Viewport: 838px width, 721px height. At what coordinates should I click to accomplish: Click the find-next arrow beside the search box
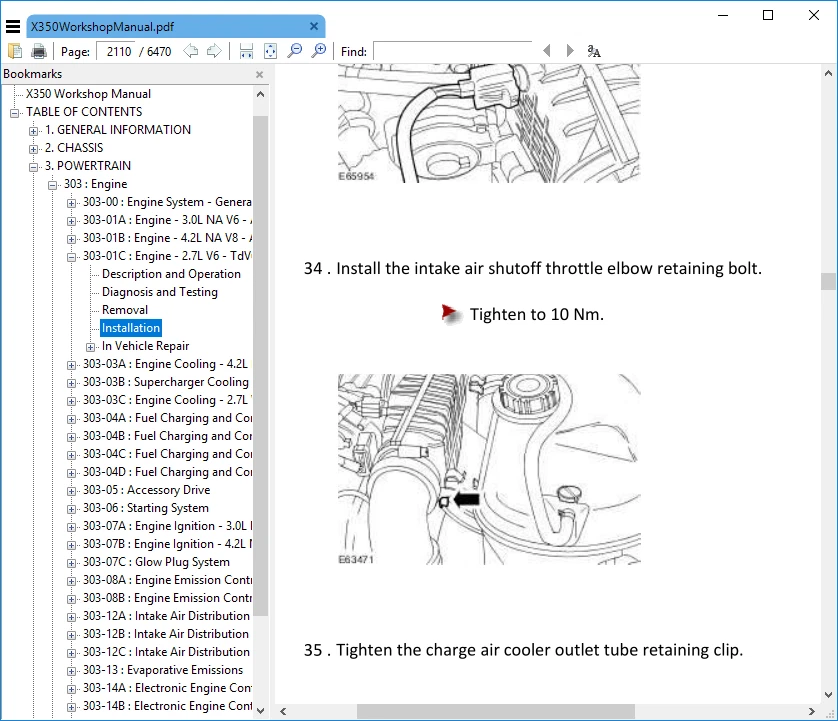tap(569, 50)
